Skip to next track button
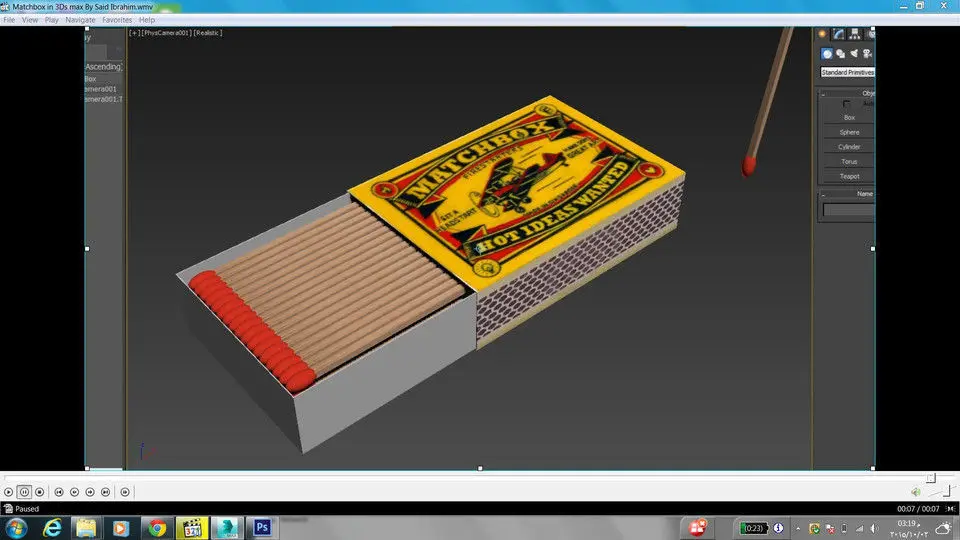Image resolution: width=960 pixels, height=540 pixels. (x=105, y=492)
